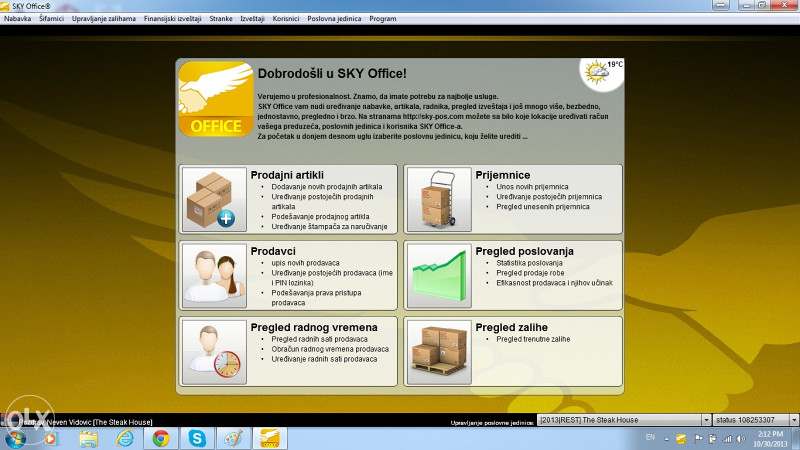The height and width of the screenshot is (450, 800).
Task: Click the Prodavci heading
Action: click(273, 251)
